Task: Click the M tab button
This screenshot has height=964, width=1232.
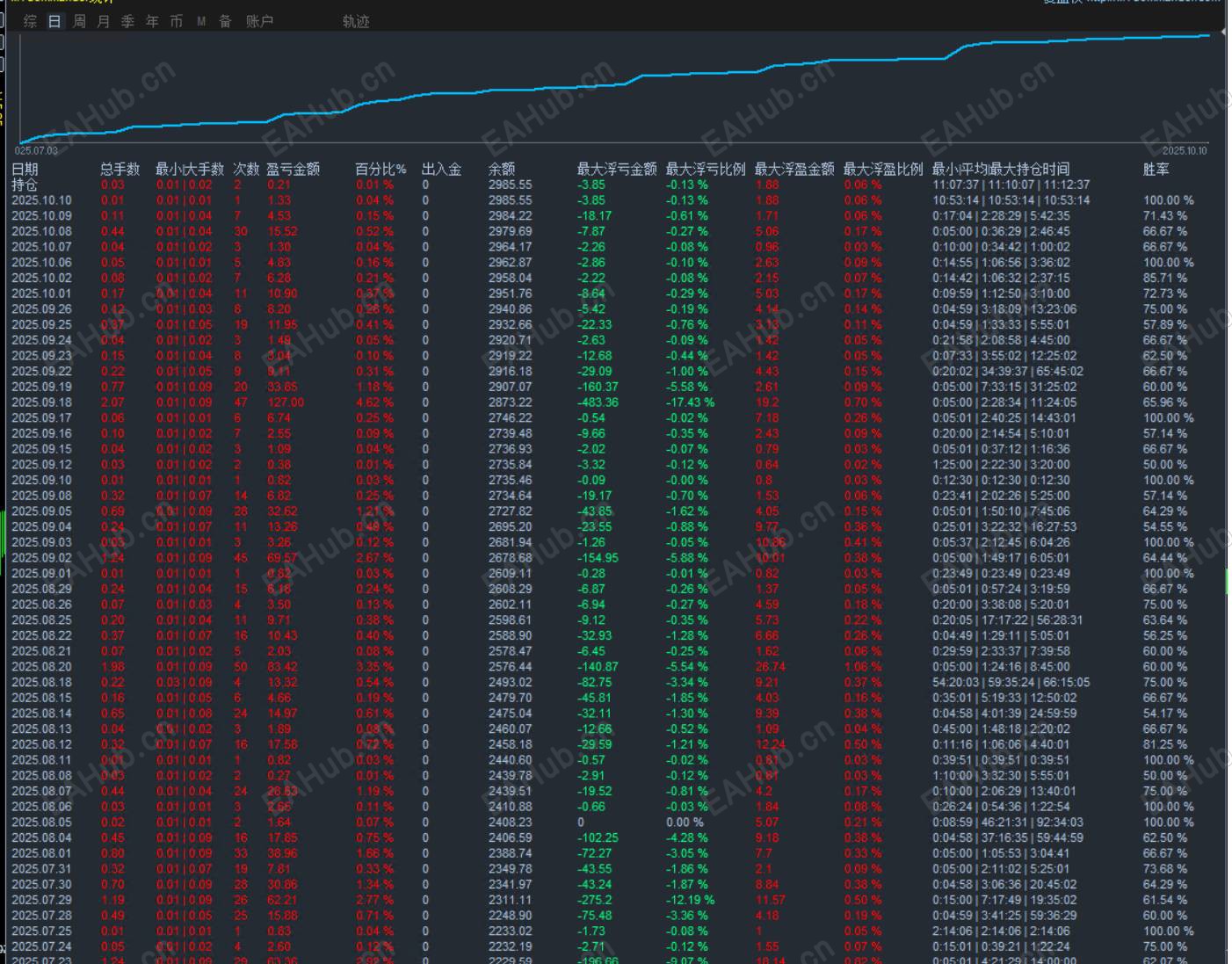Action: (x=201, y=21)
